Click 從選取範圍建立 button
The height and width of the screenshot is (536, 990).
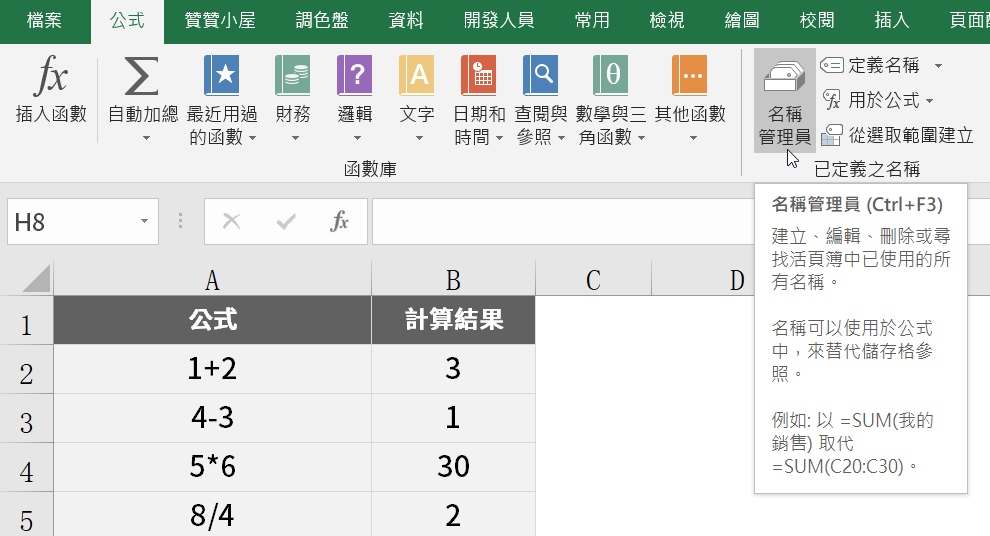(898, 135)
